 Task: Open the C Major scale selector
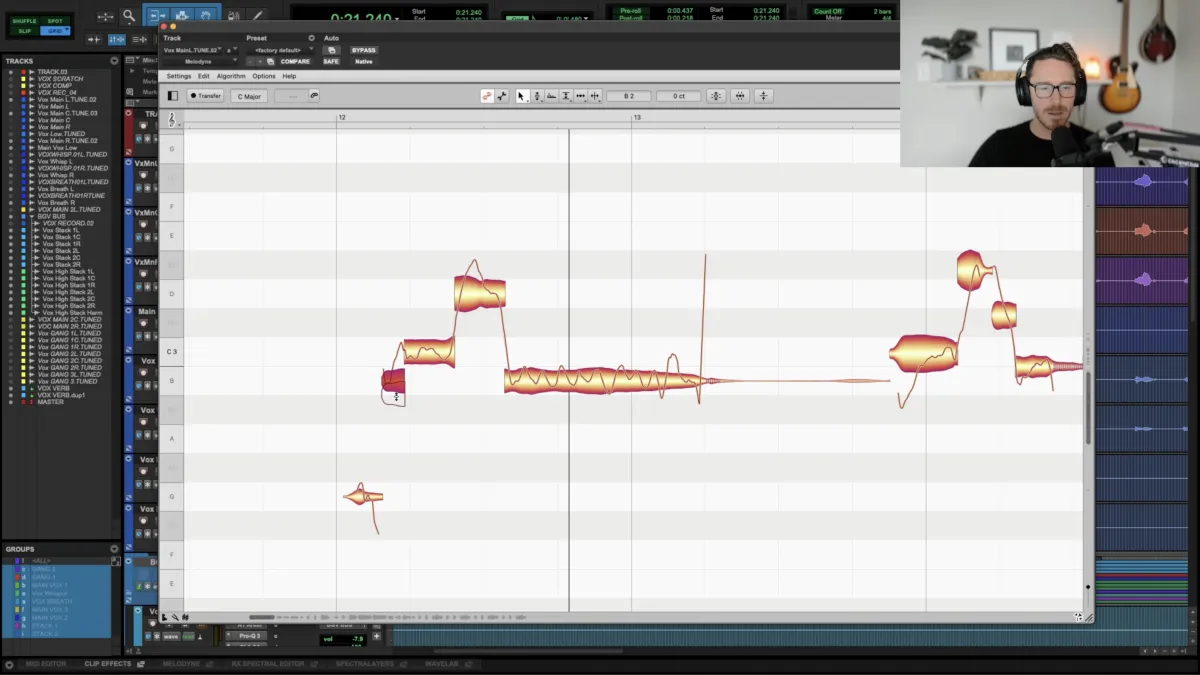pos(249,96)
